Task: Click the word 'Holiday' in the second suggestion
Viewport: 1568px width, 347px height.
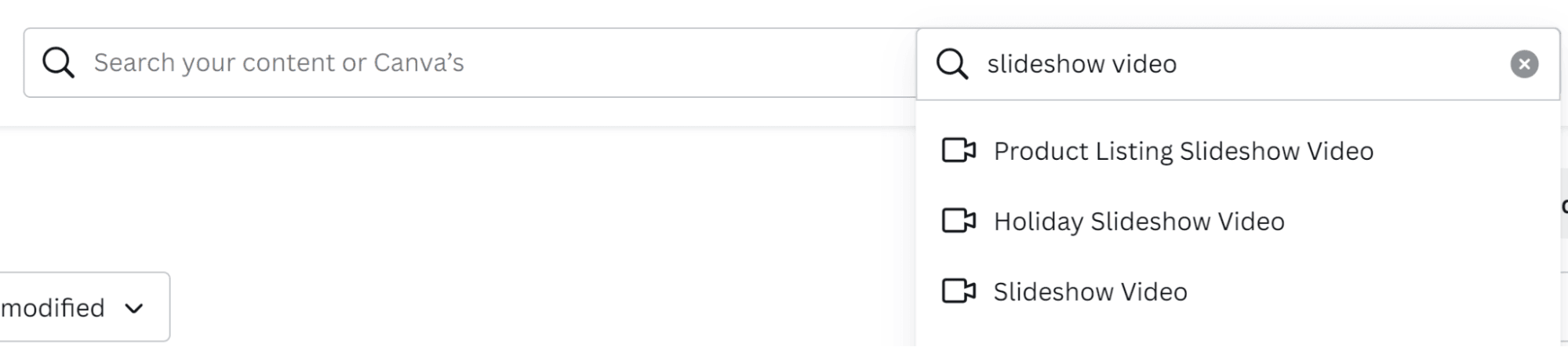Action: [1038, 222]
